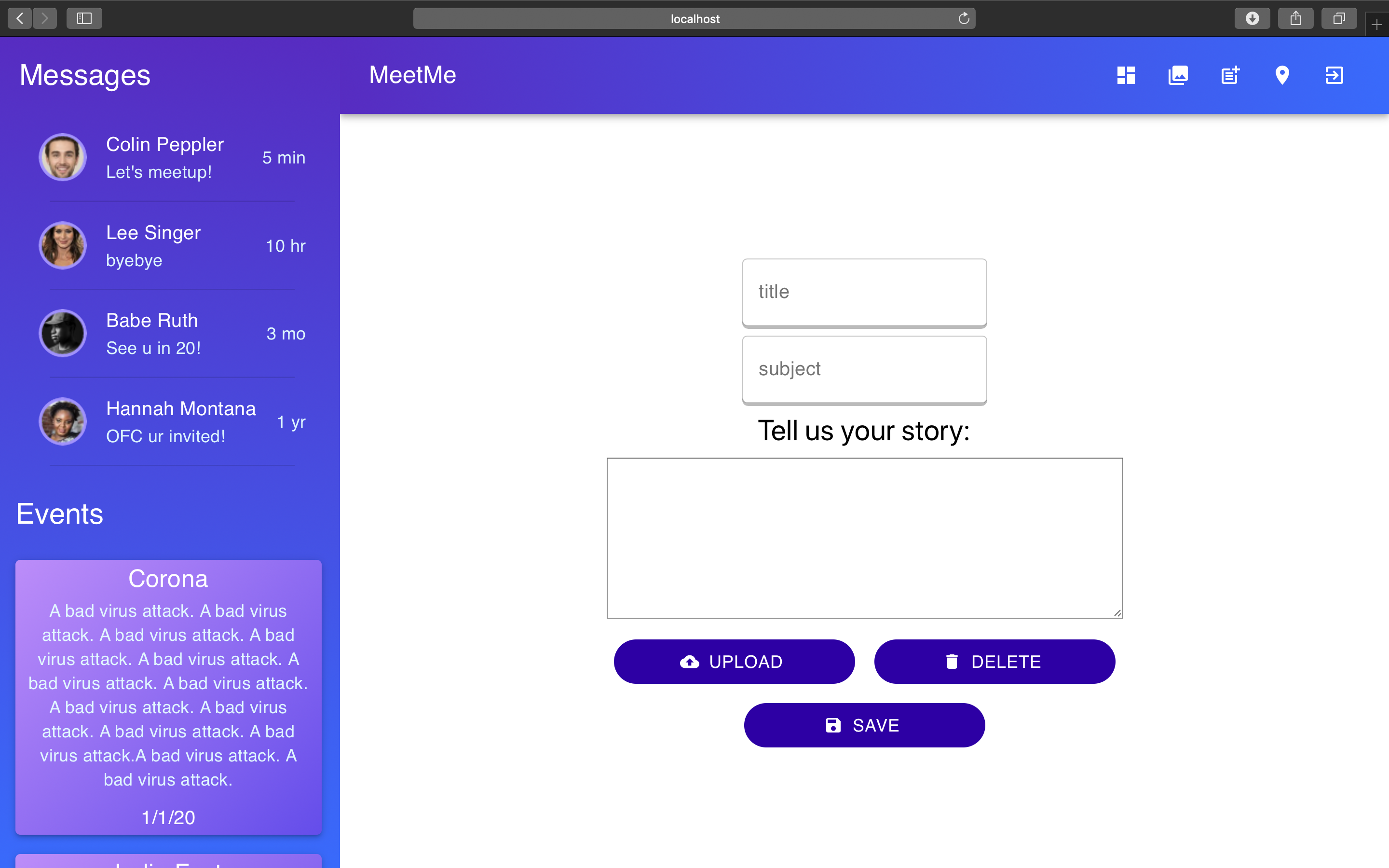Click the browser share icon
1389x868 pixels.
coord(1295,18)
